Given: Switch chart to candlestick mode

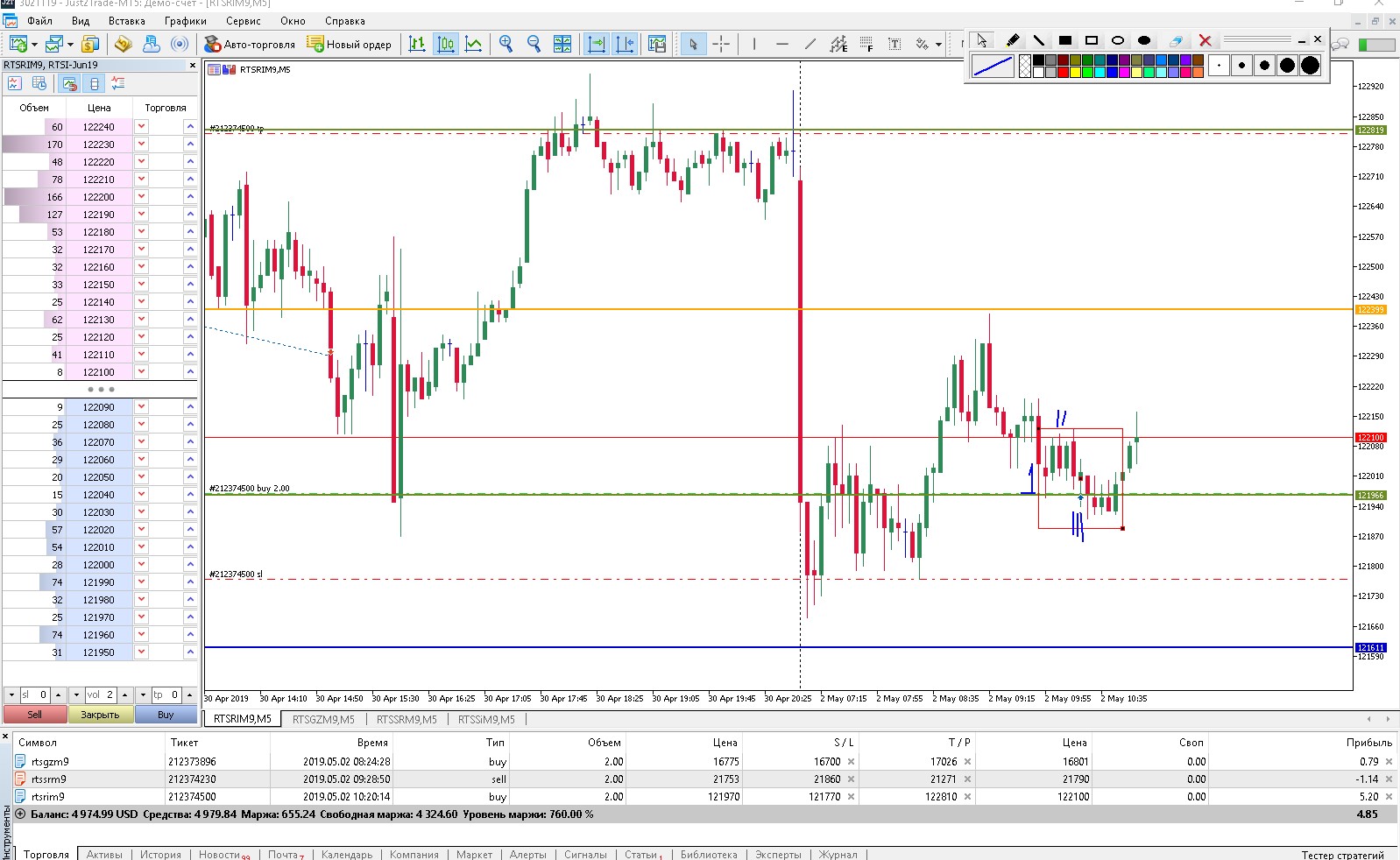Looking at the screenshot, I should click(446, 44).
